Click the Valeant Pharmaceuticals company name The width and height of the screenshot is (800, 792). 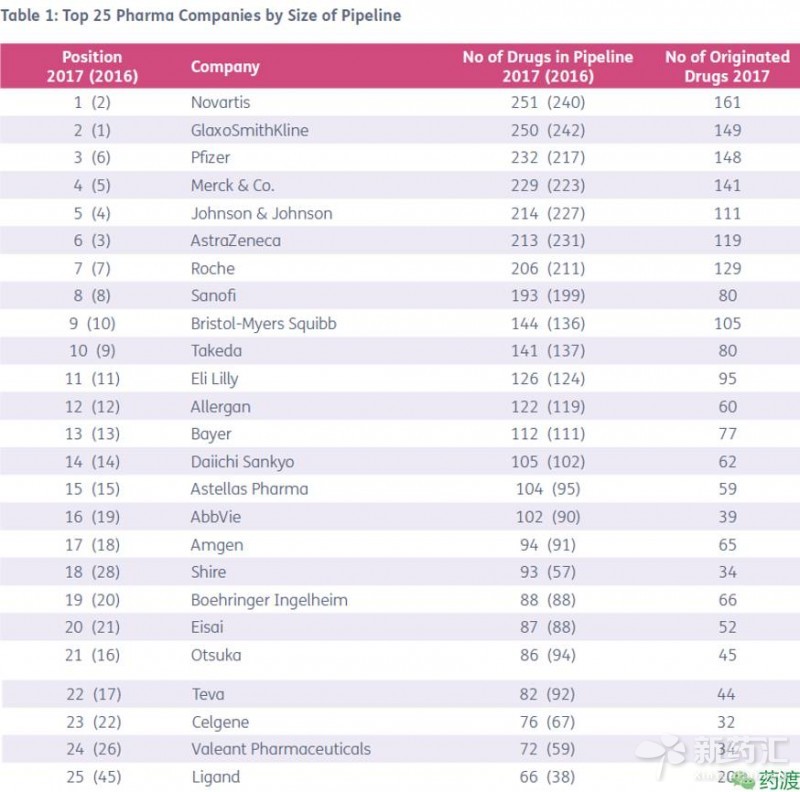pos(280,749)
